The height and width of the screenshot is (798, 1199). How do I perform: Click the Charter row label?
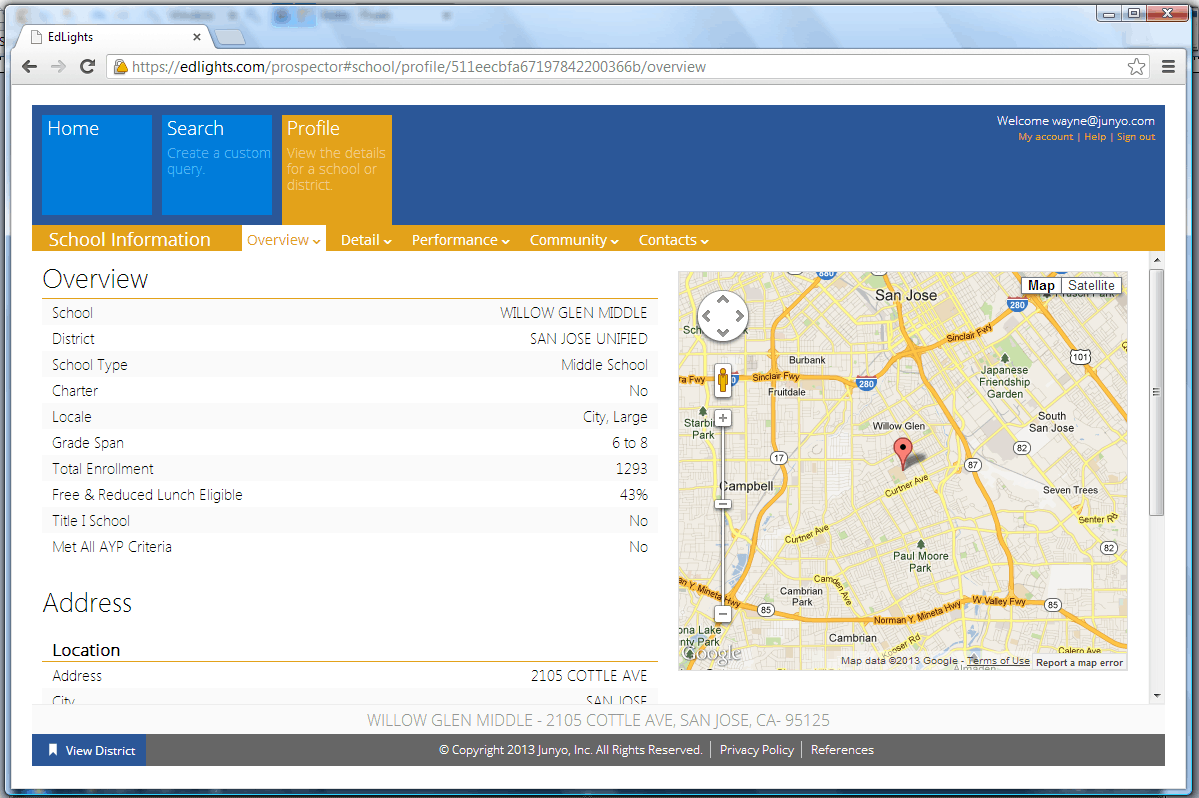75,391
